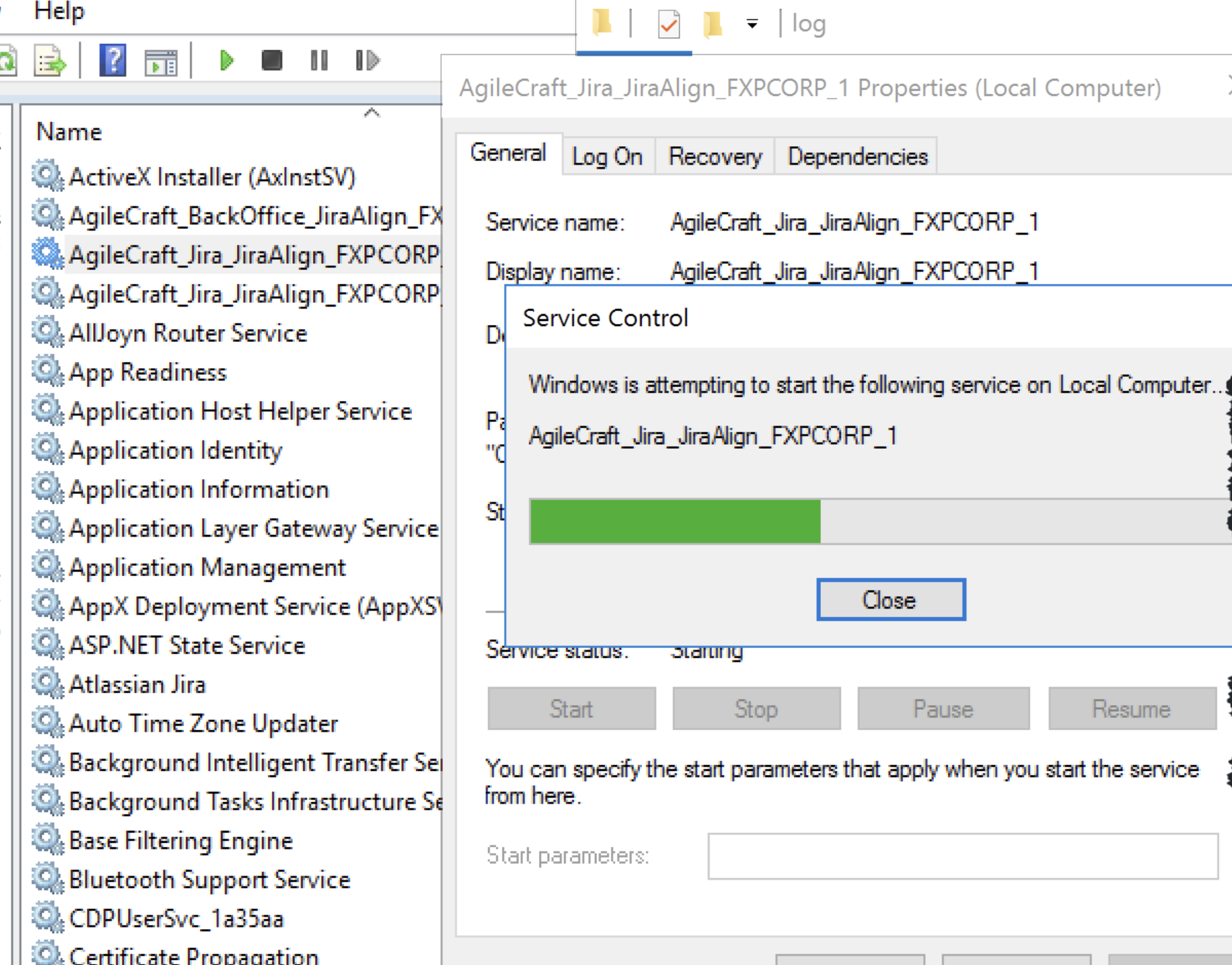Viewport: 1232px width, 965px height.
Task: Click the Stop Service square icon in toolbar
Action: tap(272, 60)
